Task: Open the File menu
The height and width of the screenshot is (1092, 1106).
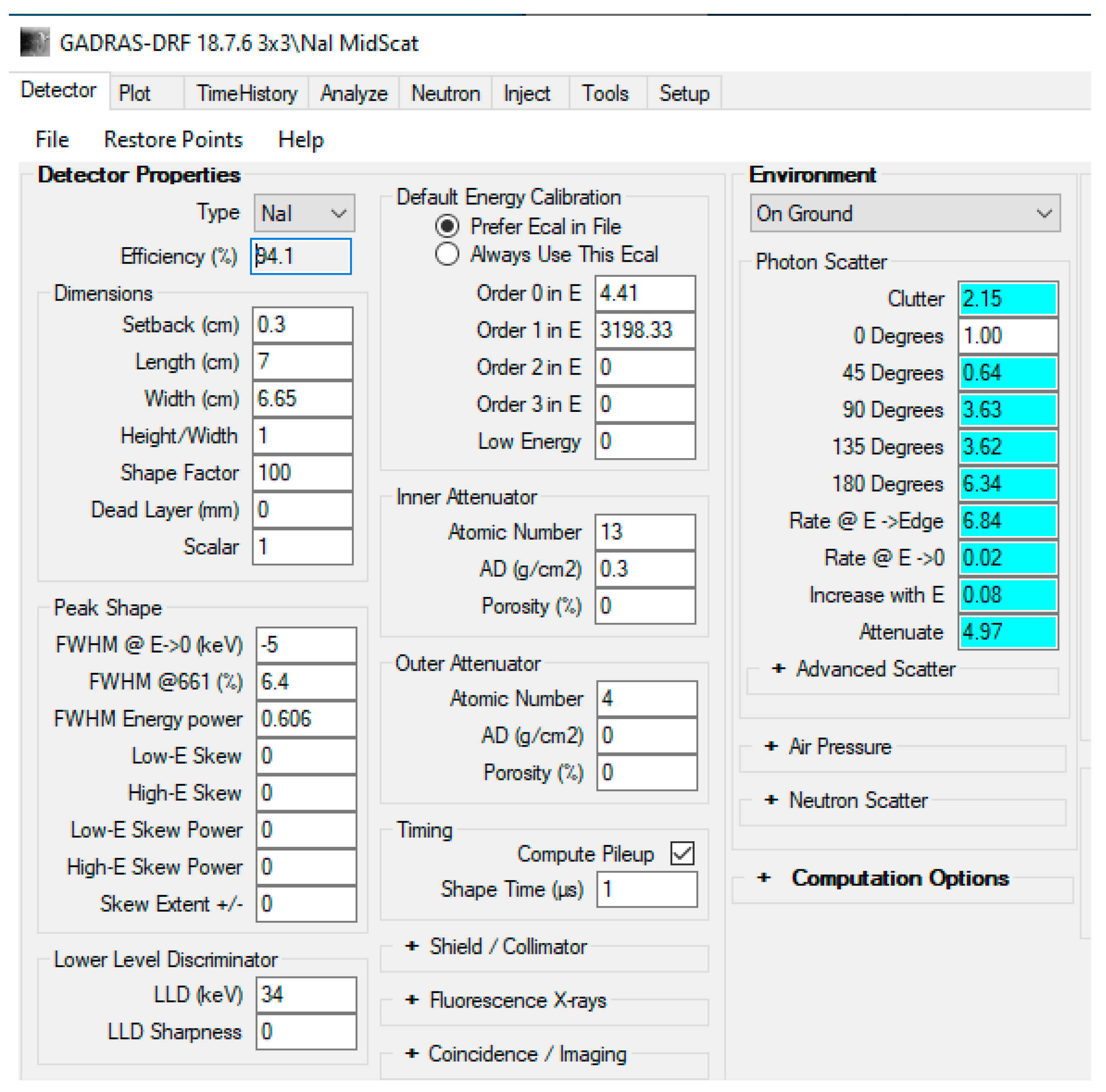Action: [x=52, y=139]
